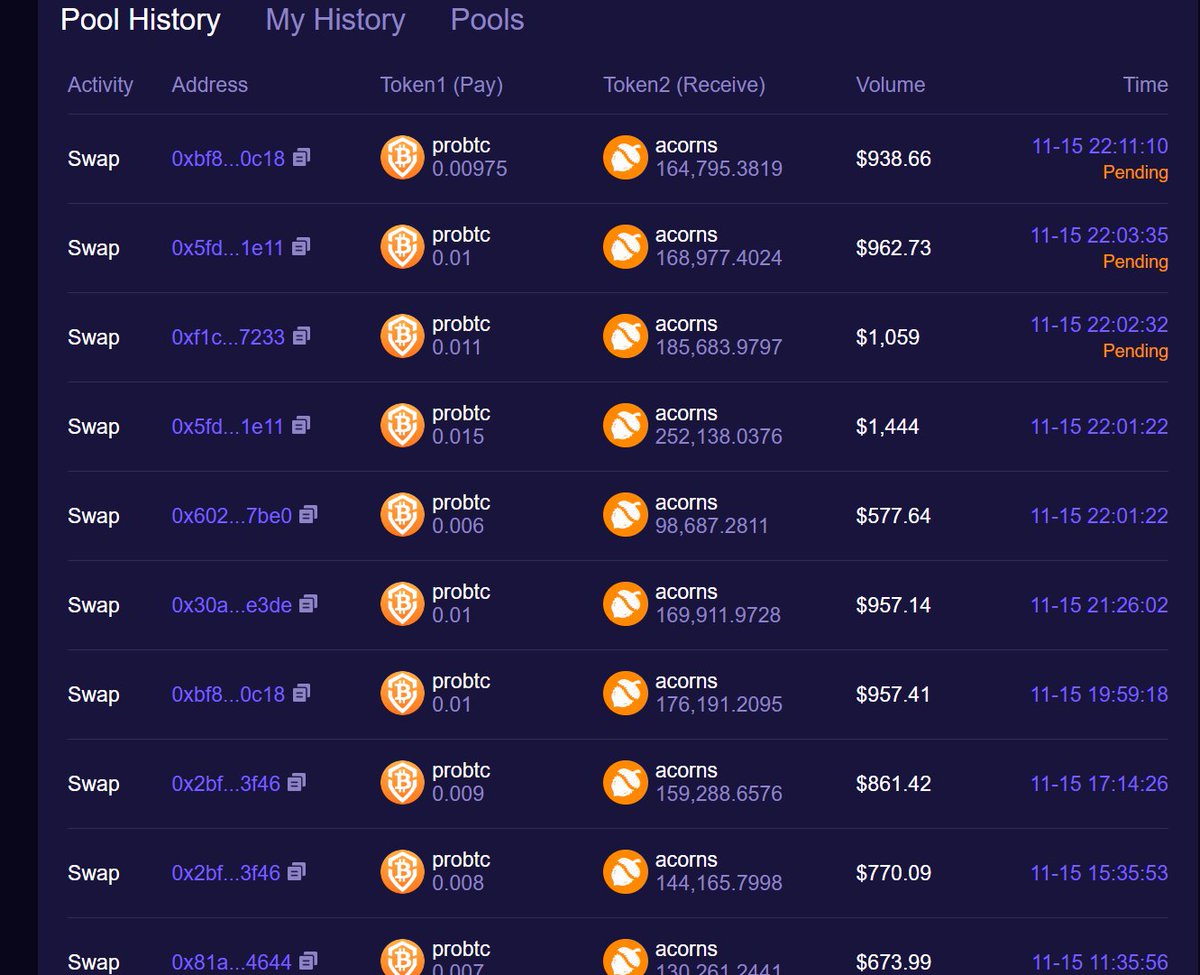Screen dimensions: 1200x975
Task: Click the $577.64 volume value
Action: tap(893, 516)
